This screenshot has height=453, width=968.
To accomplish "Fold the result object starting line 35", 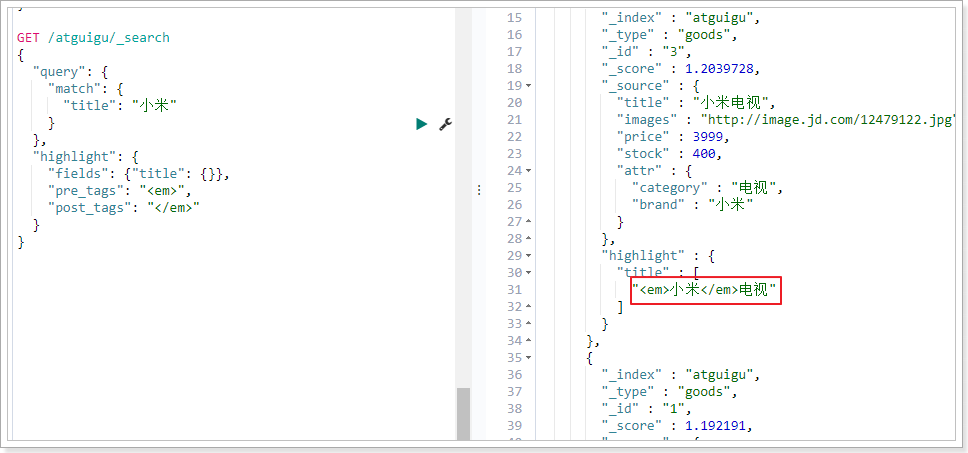I will pos(528,358).
